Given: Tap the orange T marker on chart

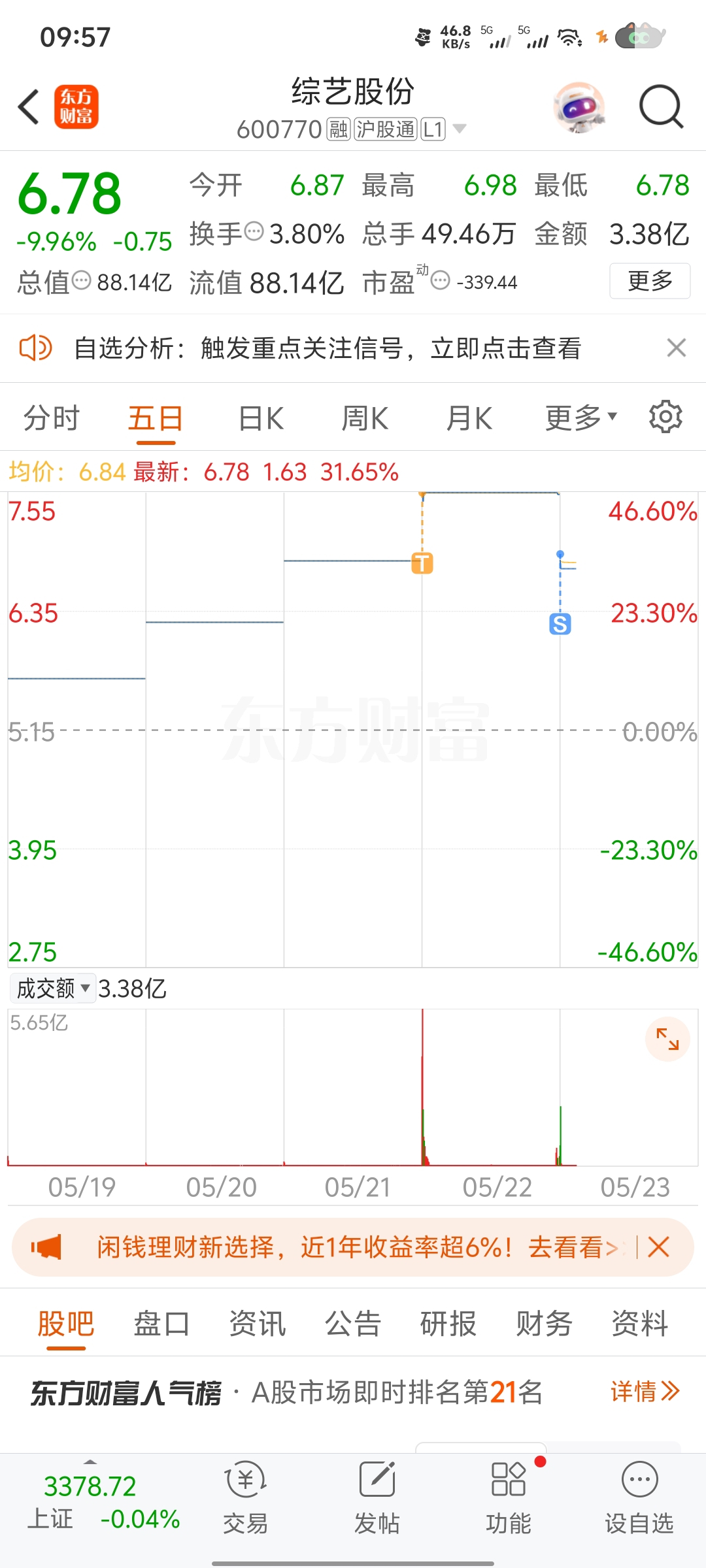Looking at the screenshot, I should tap(422, 563).
